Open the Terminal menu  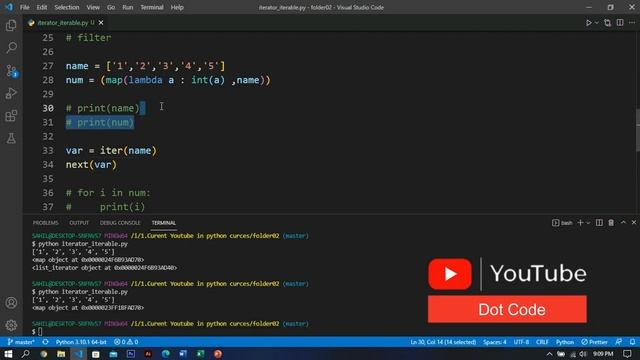click(x=151, y=7)
